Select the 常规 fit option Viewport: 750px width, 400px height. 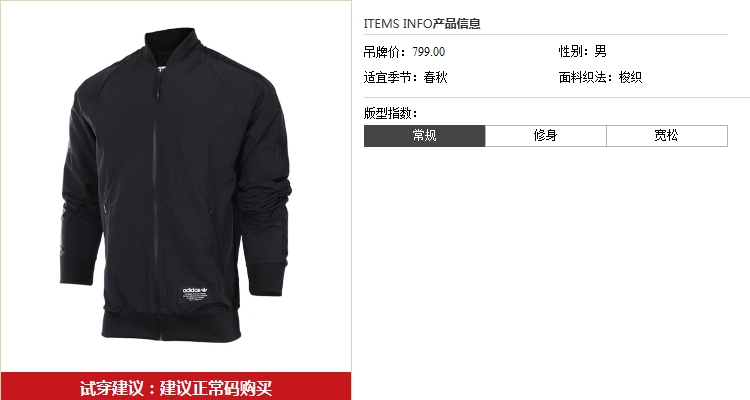424,136
